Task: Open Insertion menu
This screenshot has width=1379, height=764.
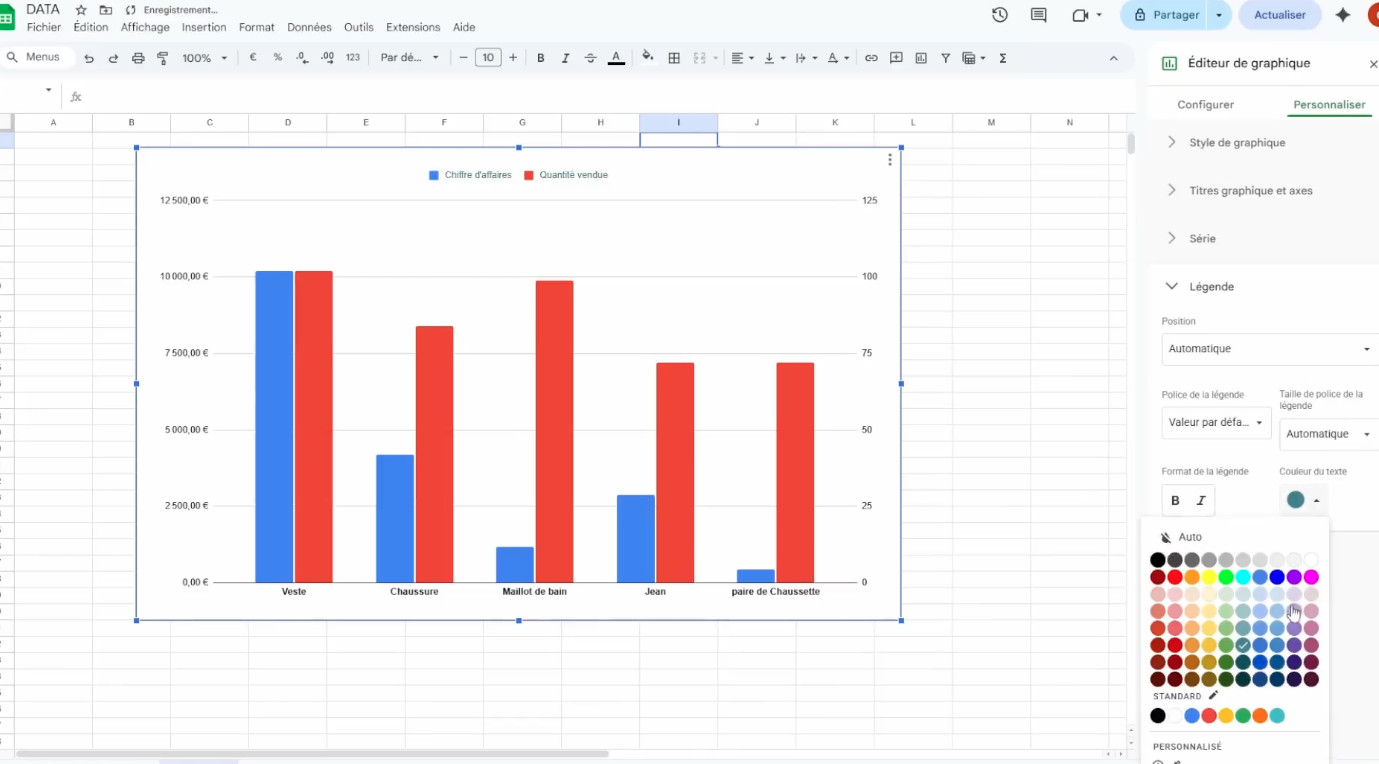Action: click(204, 27)
